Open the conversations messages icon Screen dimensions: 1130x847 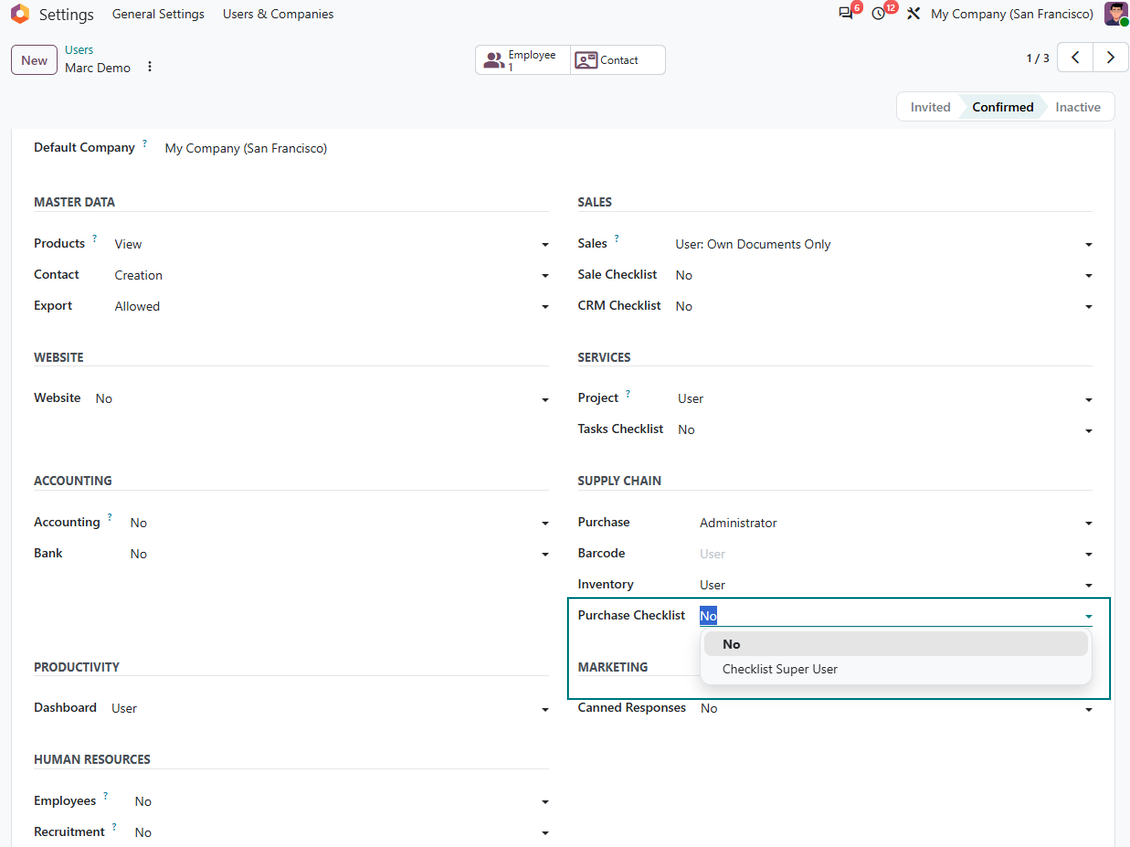click(846, 14)
